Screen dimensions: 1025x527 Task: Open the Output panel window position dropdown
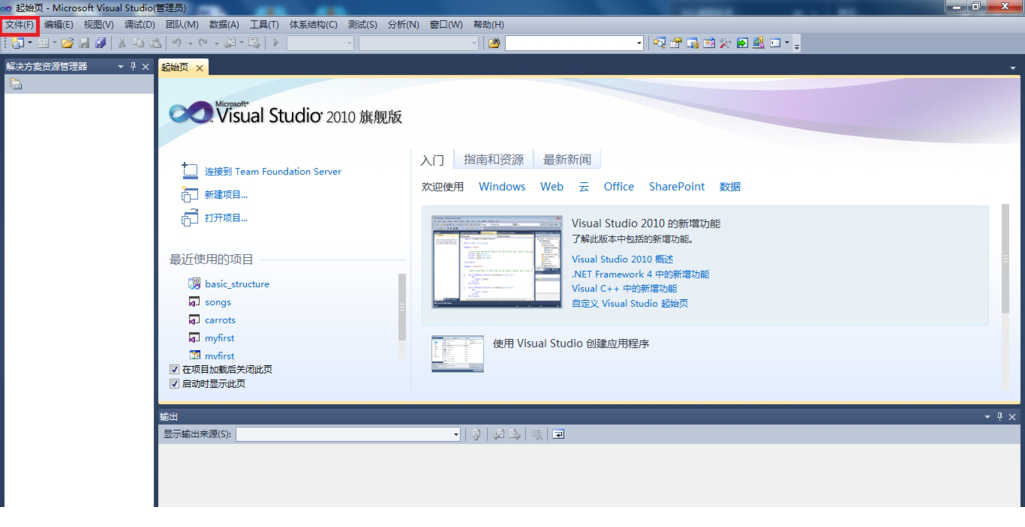pyautogui.click(x=988, y=416)
